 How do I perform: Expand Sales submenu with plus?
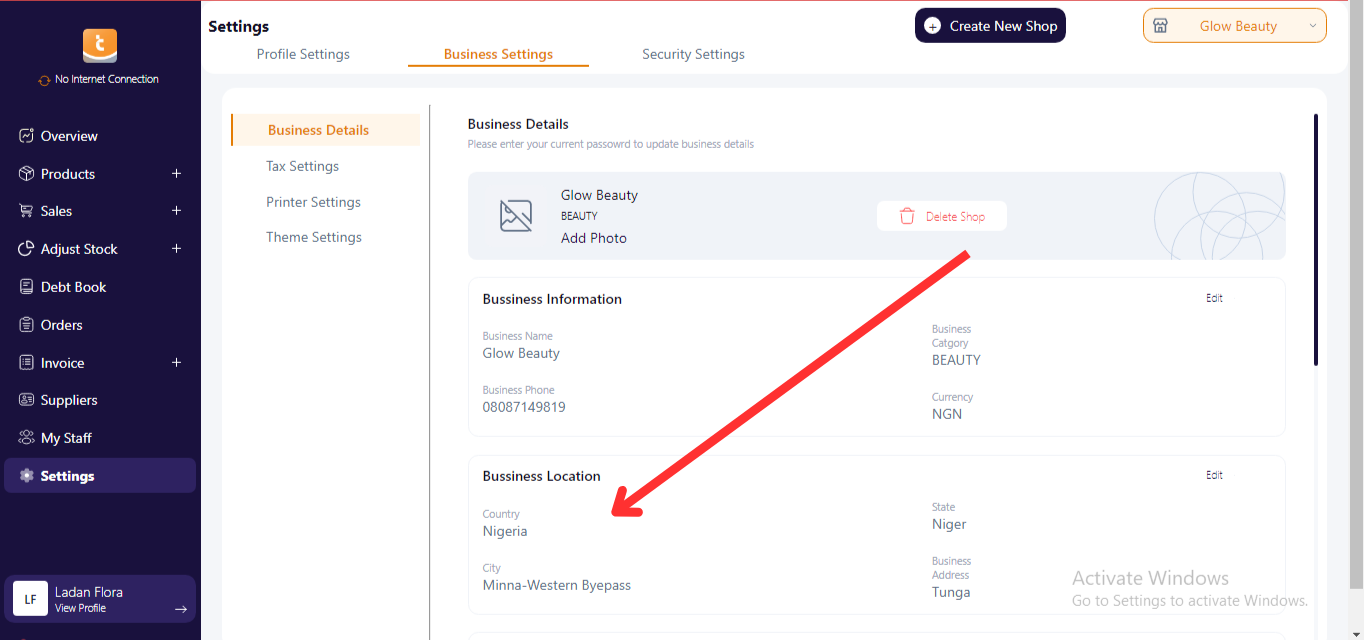(176, 211)
